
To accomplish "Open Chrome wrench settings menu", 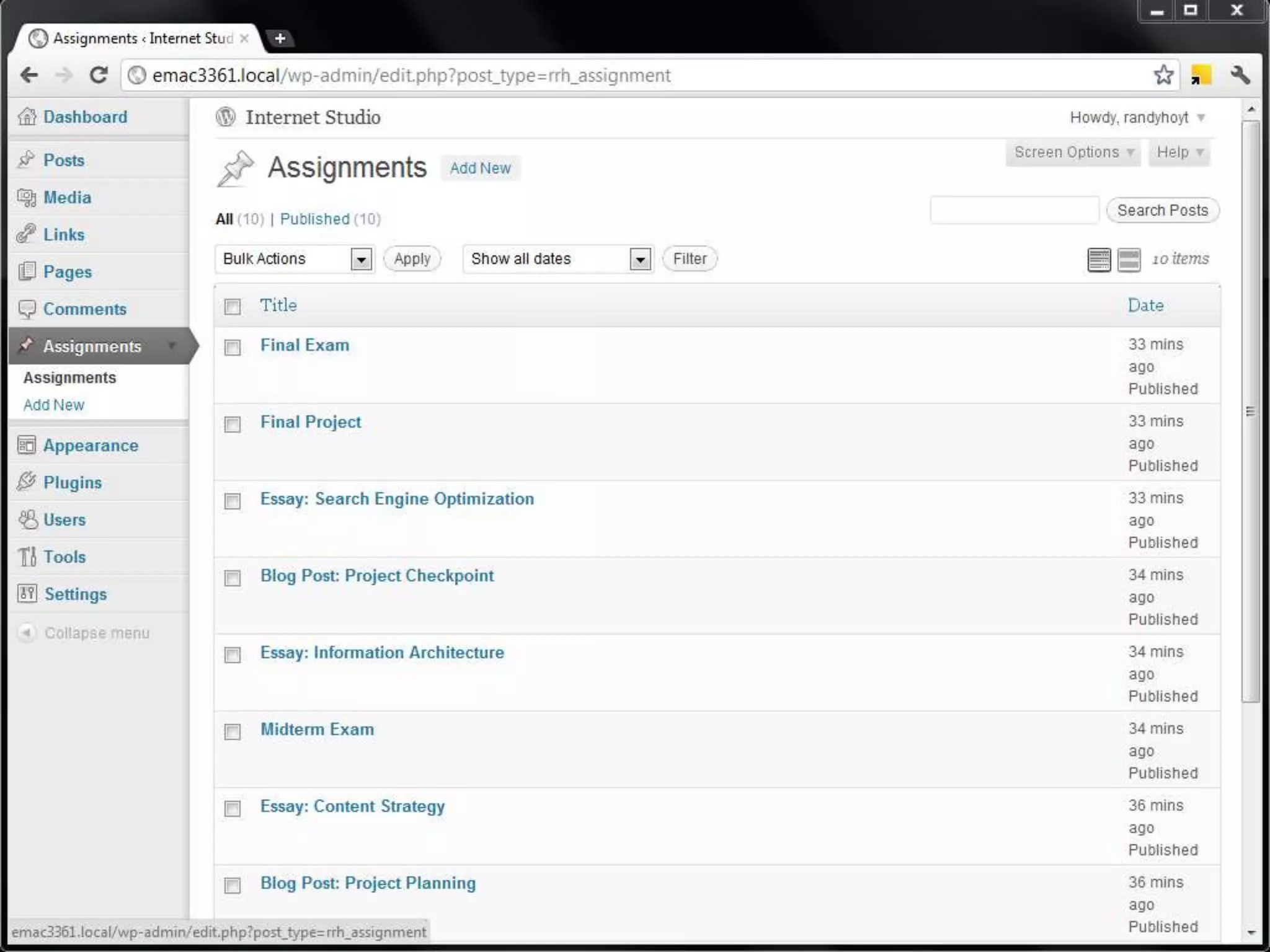I will coord(1240,76).
